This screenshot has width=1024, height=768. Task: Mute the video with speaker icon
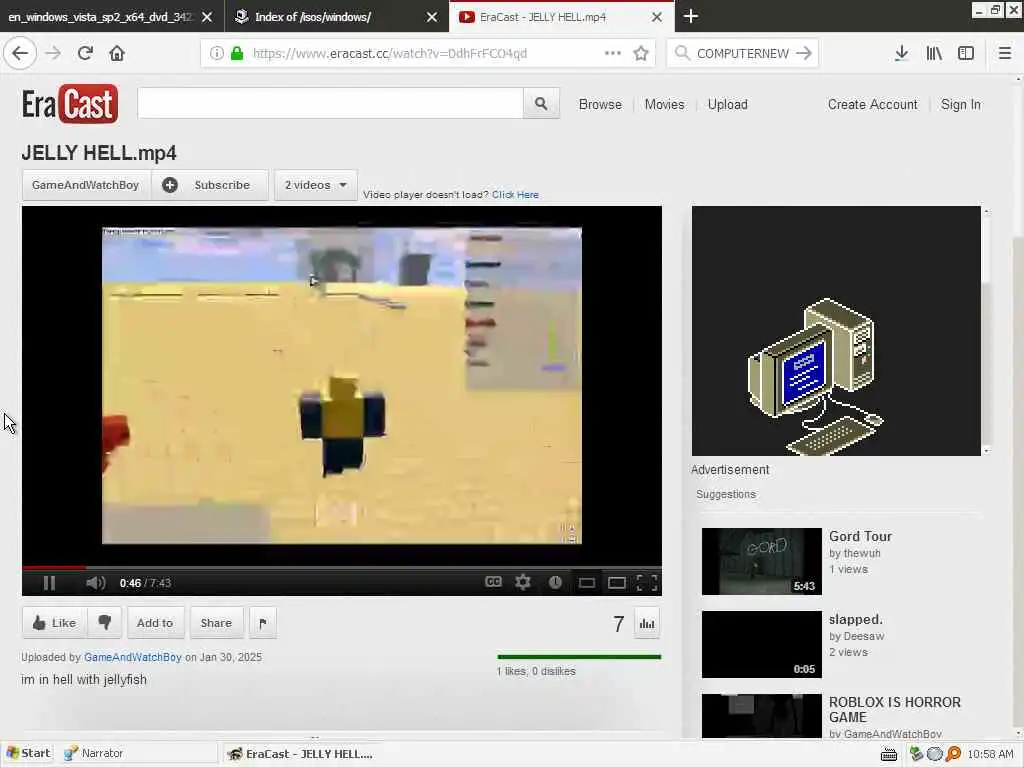[95, 583]
